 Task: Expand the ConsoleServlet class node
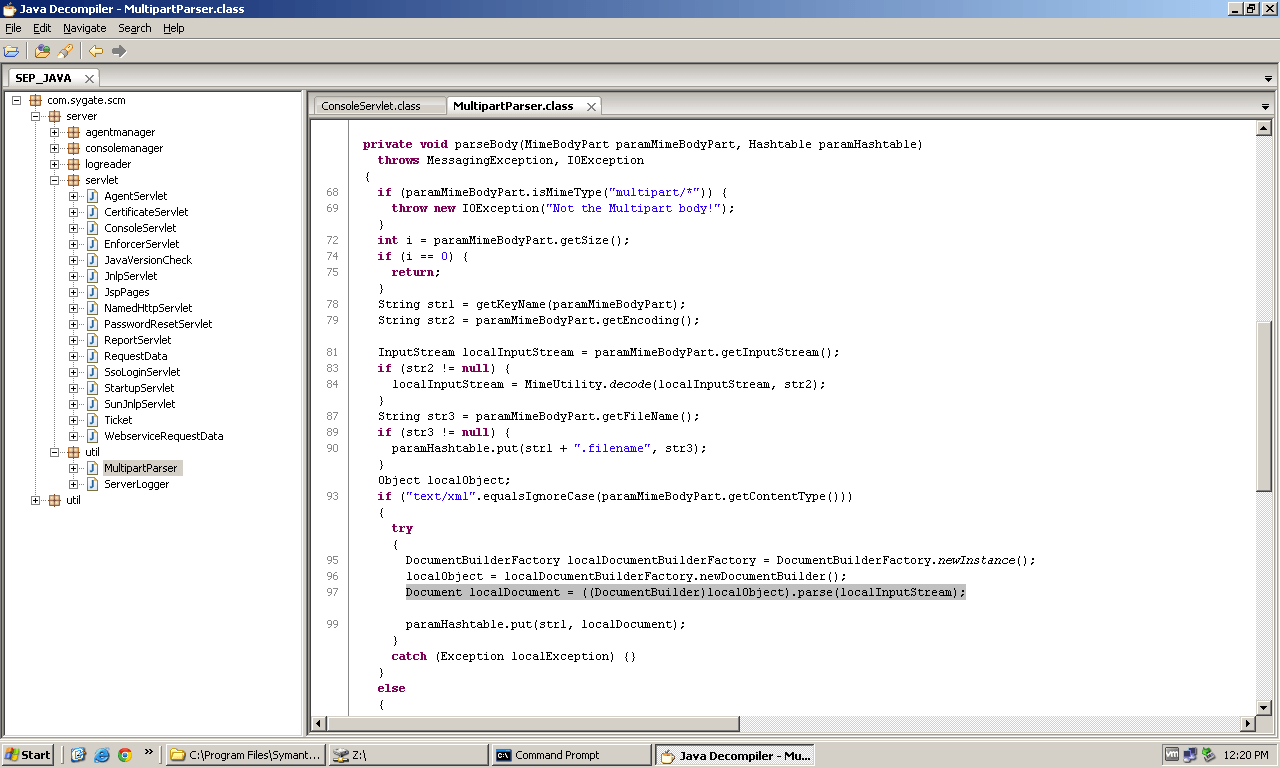point(74,228)
